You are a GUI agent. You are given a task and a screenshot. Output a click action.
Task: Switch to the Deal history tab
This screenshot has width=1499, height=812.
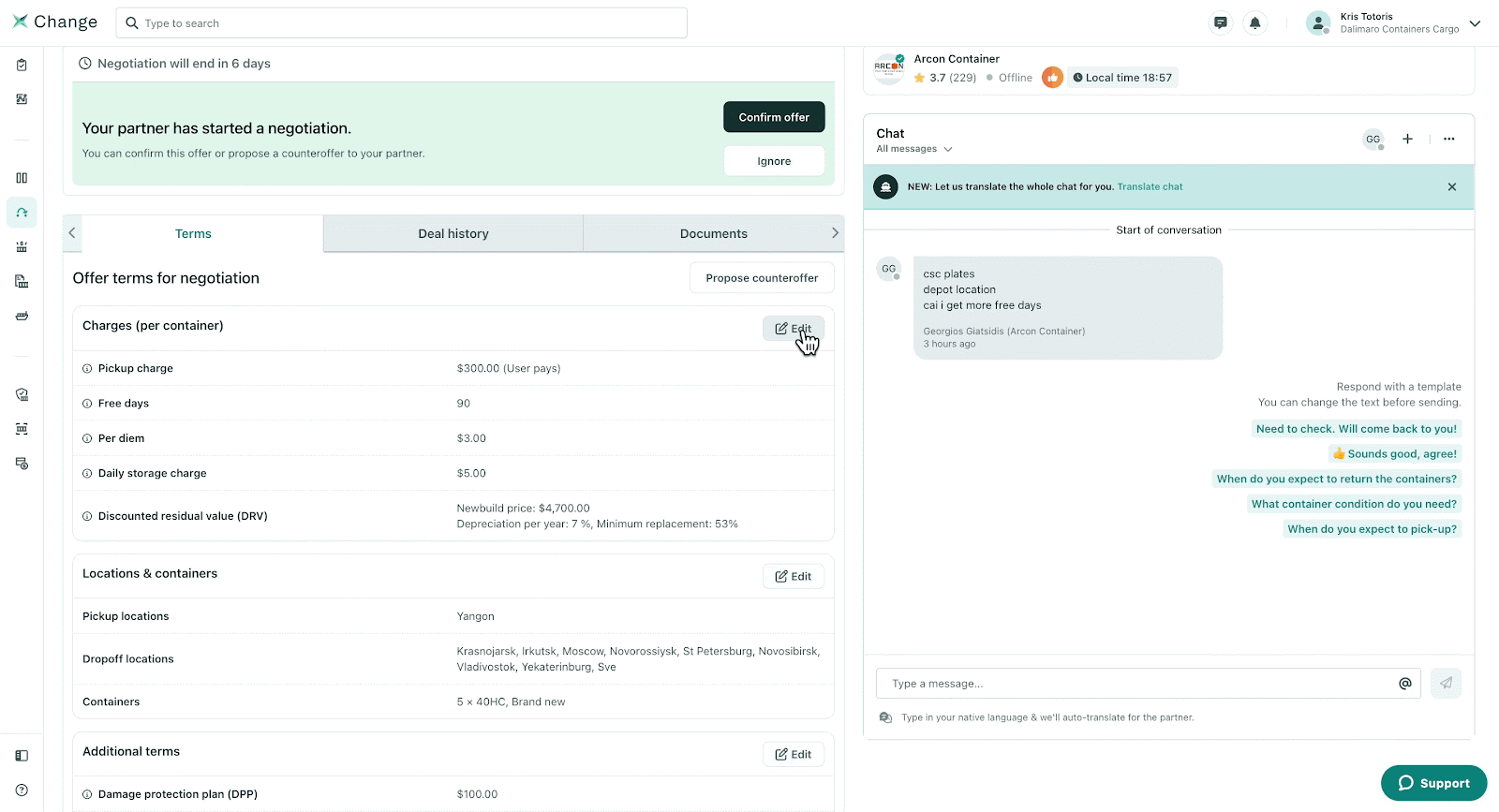coord(453,234)
